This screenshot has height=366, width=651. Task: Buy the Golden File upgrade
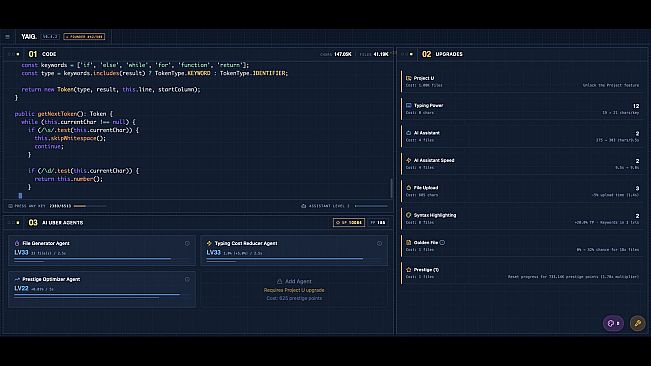[522, 246]
